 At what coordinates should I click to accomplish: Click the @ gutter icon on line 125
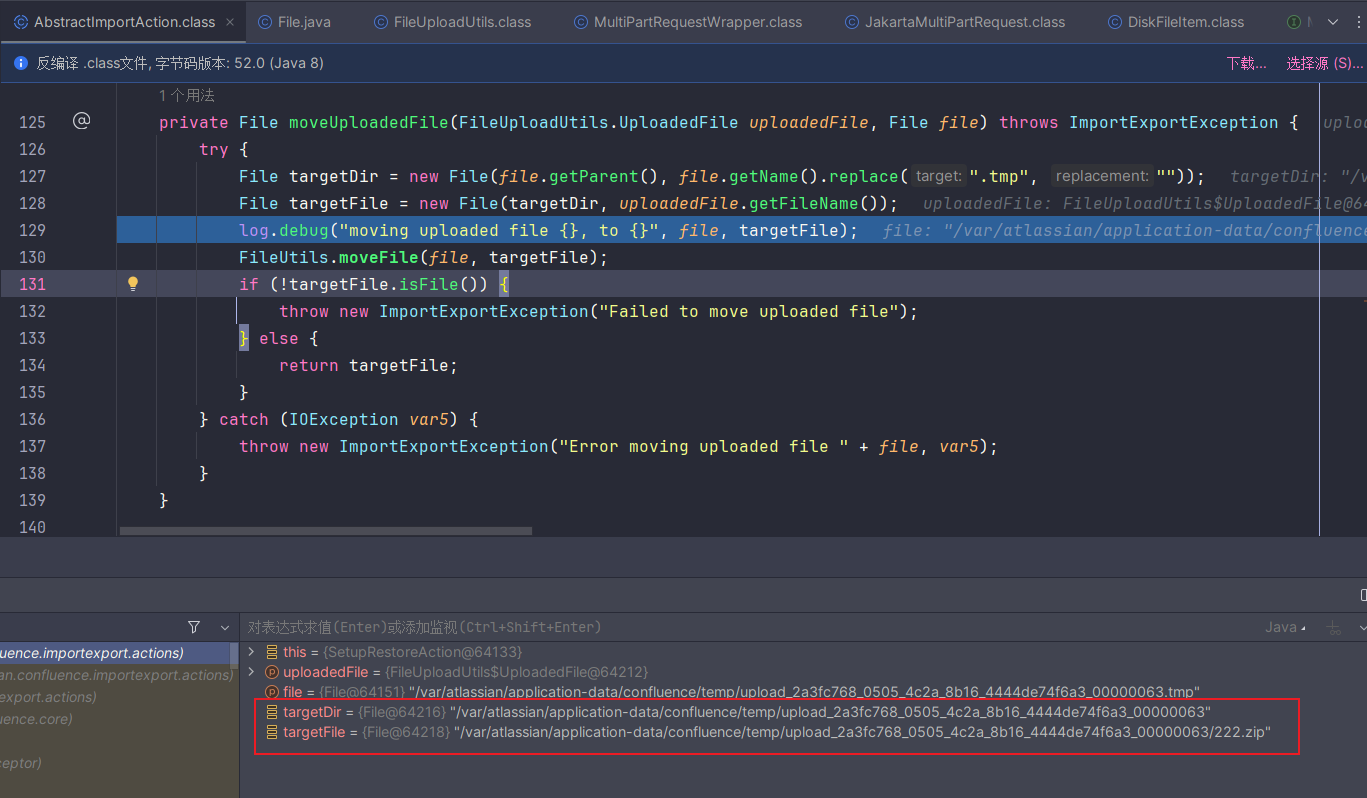point(82,121)
